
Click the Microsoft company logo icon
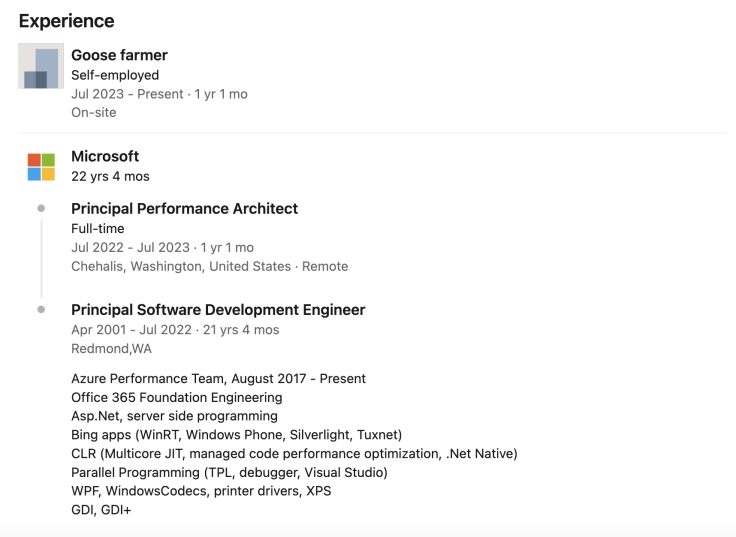click(41, 167)
